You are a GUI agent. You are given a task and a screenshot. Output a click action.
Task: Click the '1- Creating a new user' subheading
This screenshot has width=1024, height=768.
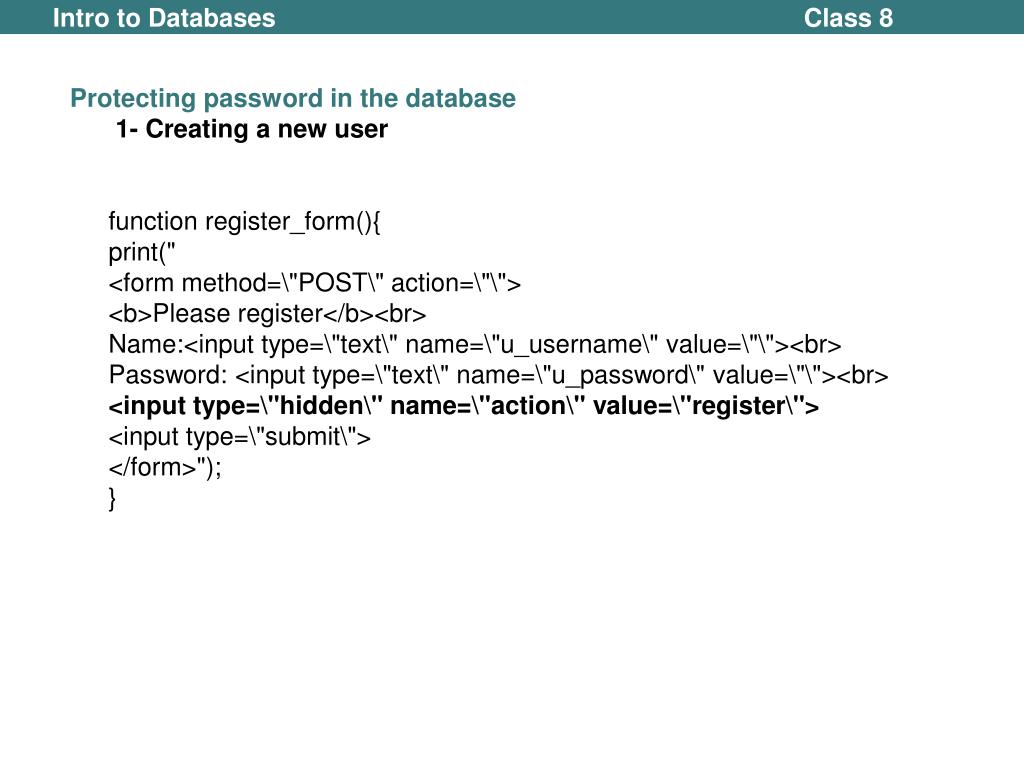pyautogui.click(x=251, y=129)
